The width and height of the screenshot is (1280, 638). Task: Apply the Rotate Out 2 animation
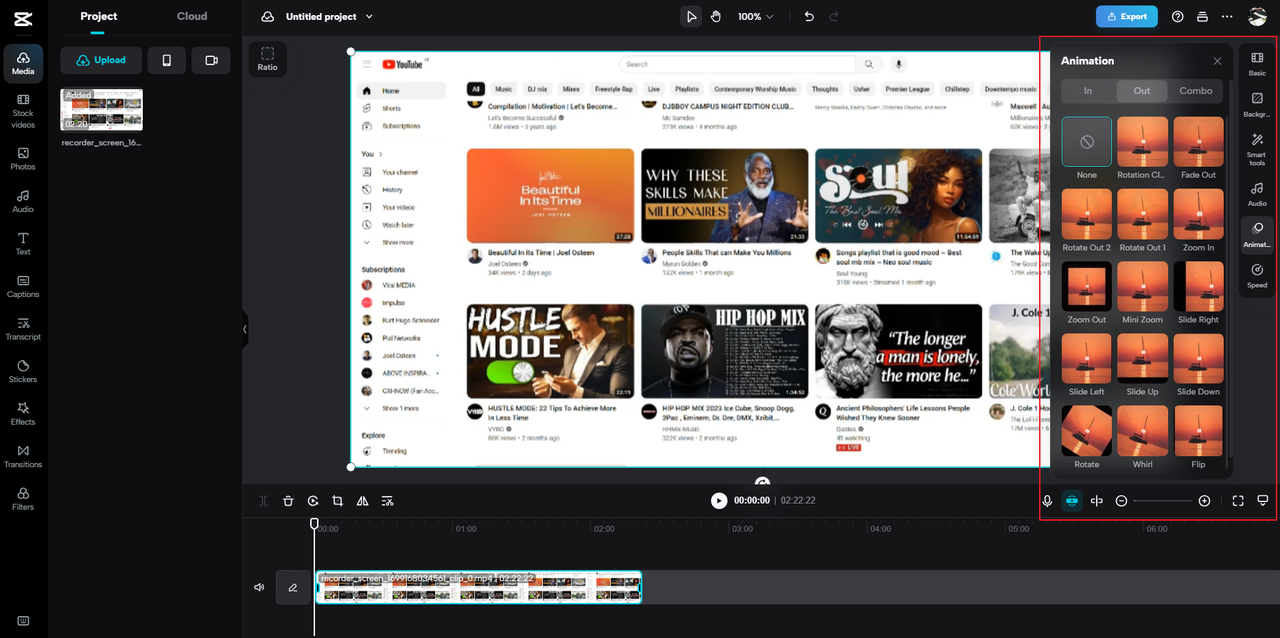click(x=1087, y=214)
